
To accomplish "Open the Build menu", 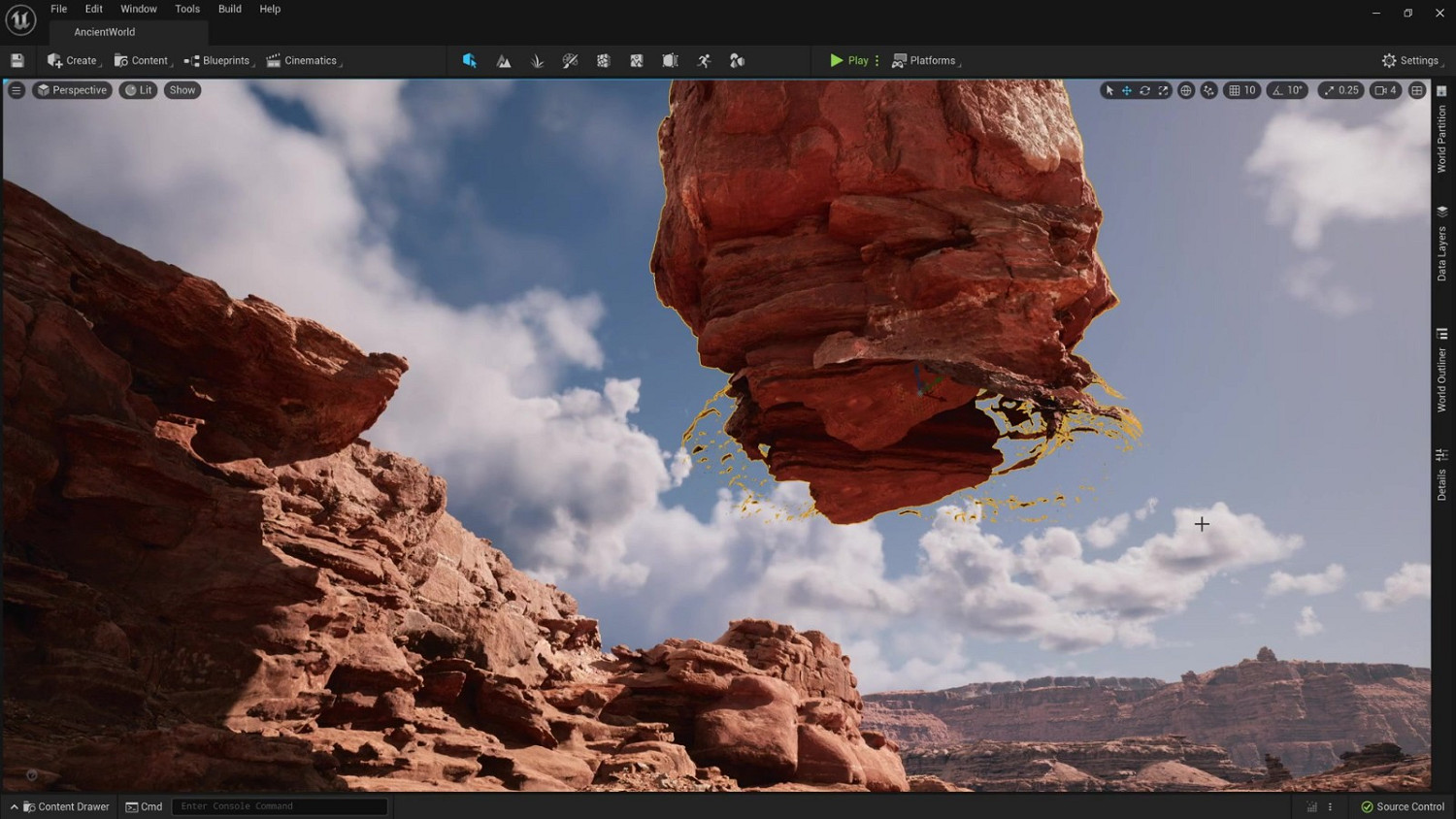I will [230, 9].
